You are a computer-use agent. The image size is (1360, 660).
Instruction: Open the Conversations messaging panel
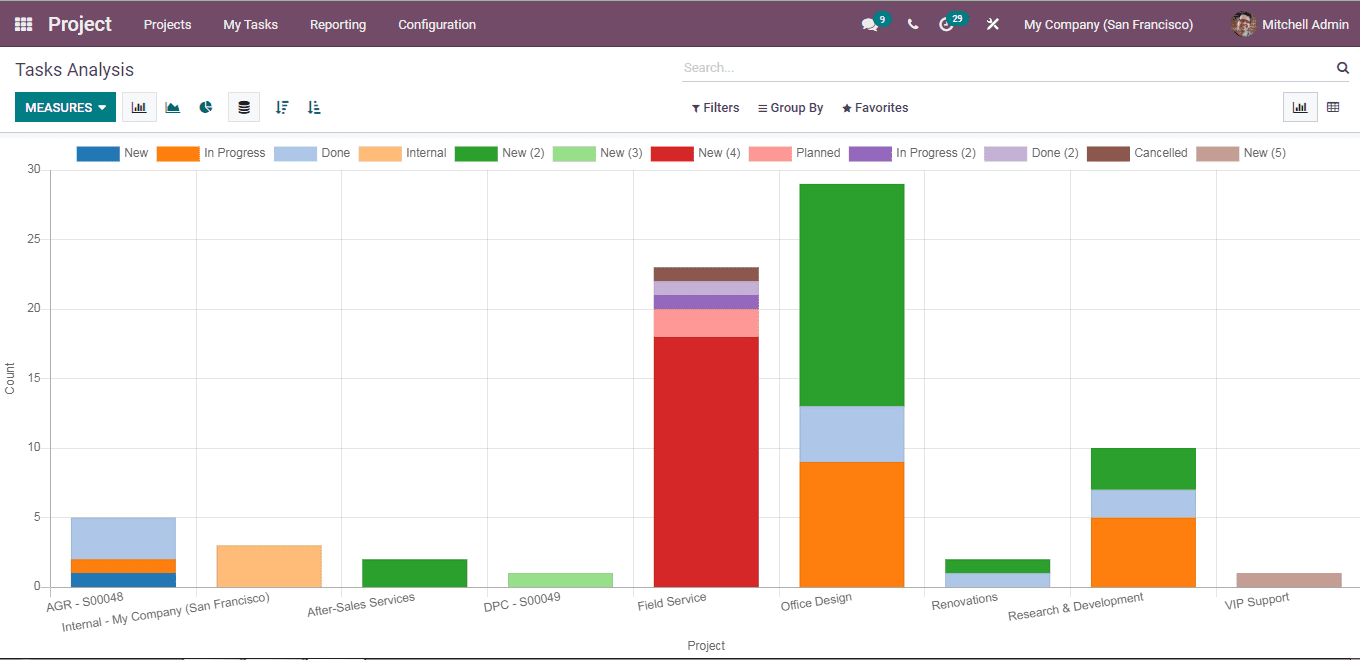coord(867,23)
